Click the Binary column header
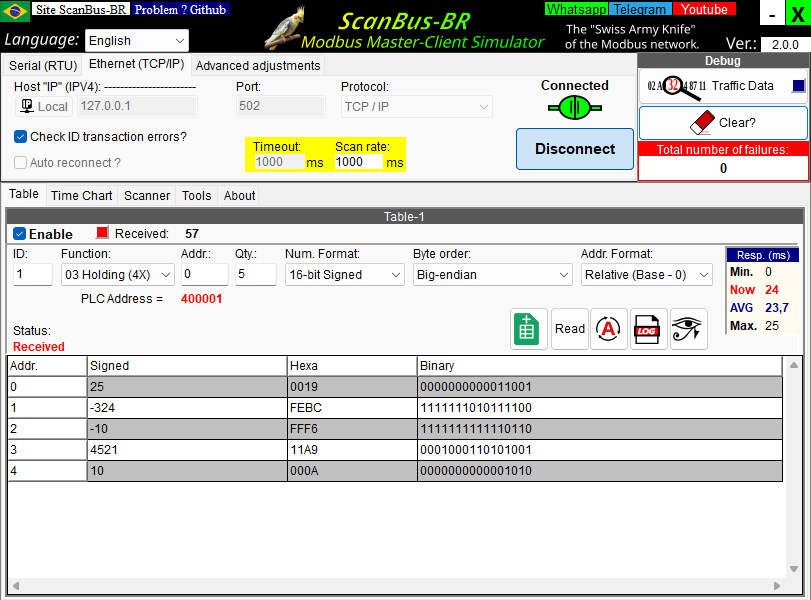Image resolution: width=811 pixels, height=600 pixels. click(x=599, y=366)
